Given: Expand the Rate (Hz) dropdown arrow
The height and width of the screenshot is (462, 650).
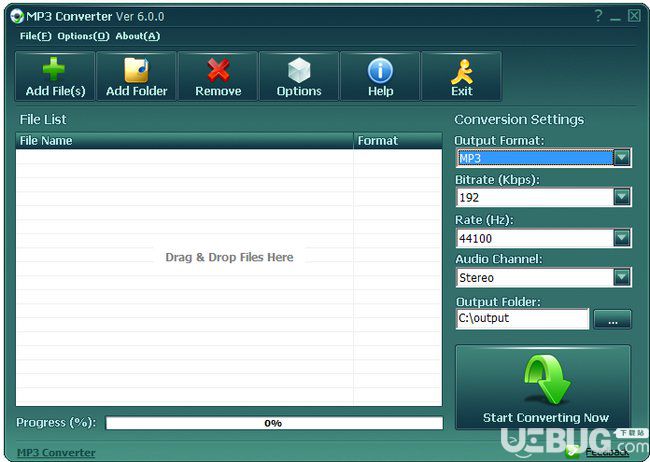Looking at the screenshot, I should coord(622,238).
